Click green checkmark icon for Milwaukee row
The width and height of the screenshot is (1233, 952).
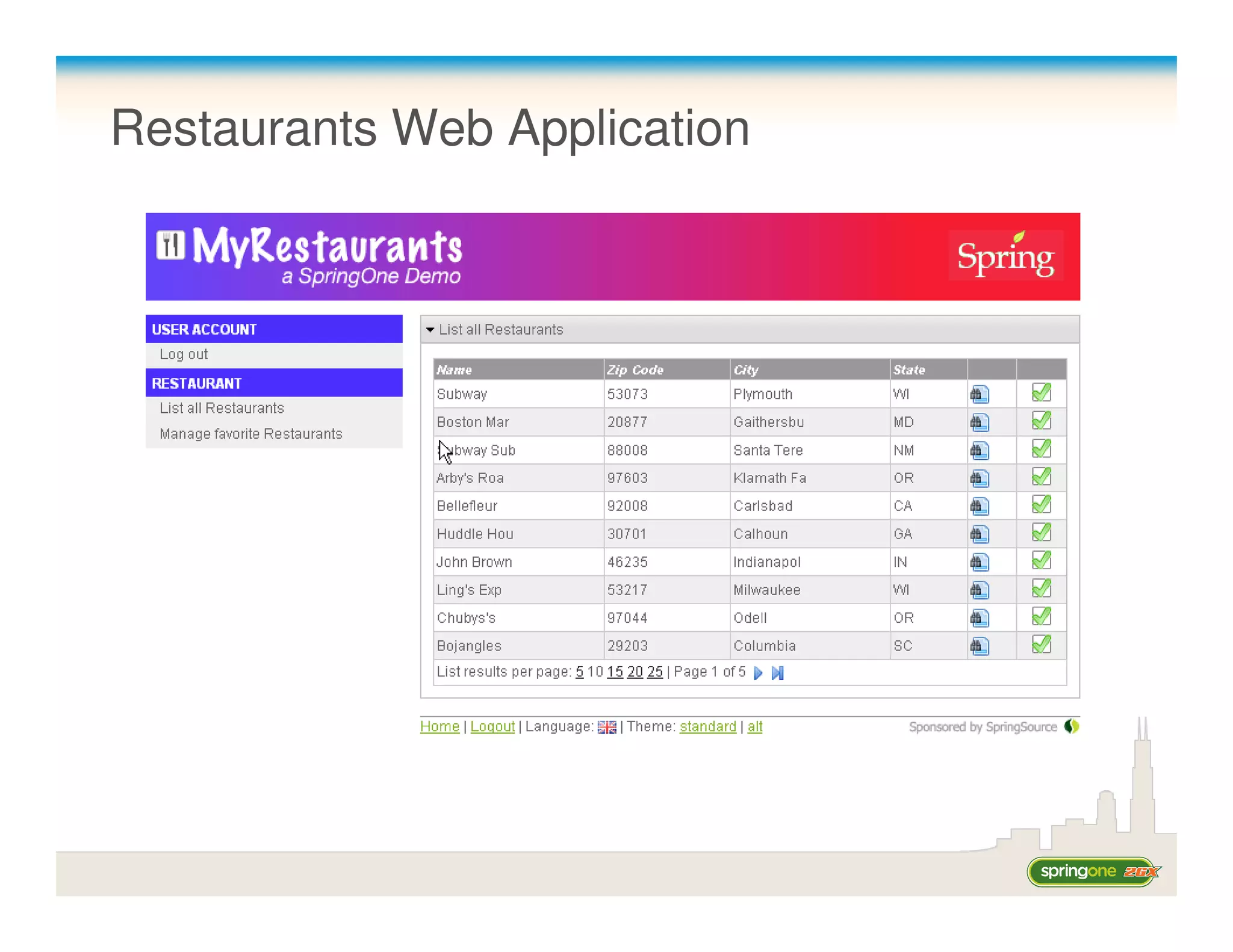tap(1042, 589)
